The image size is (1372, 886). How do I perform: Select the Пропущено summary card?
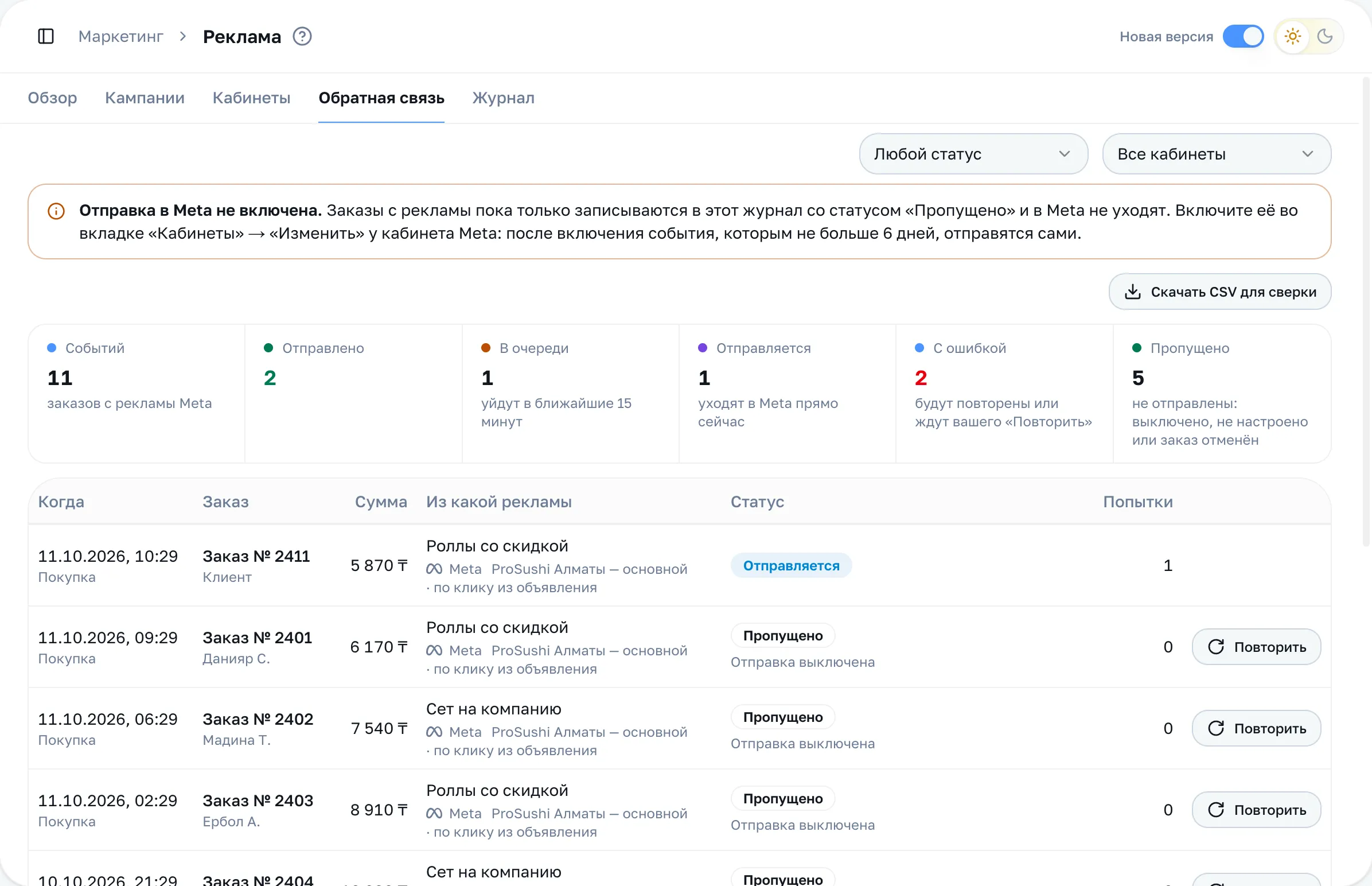1222,394
